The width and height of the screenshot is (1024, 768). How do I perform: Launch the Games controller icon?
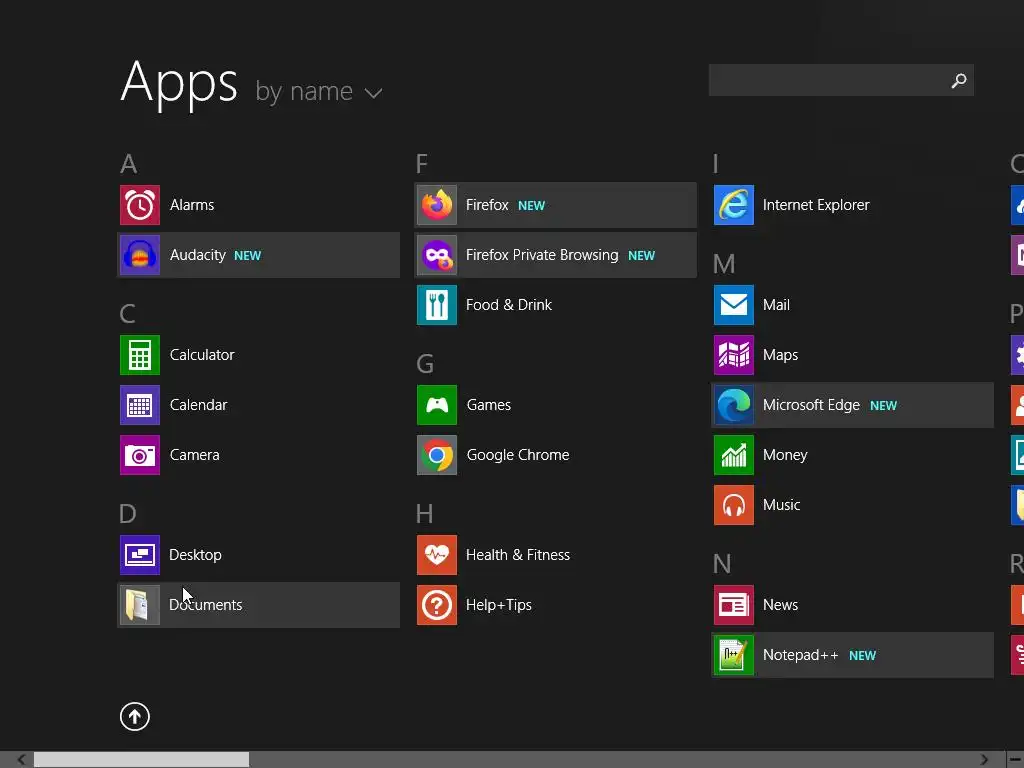pyautogui.click(x=437, y=405)
